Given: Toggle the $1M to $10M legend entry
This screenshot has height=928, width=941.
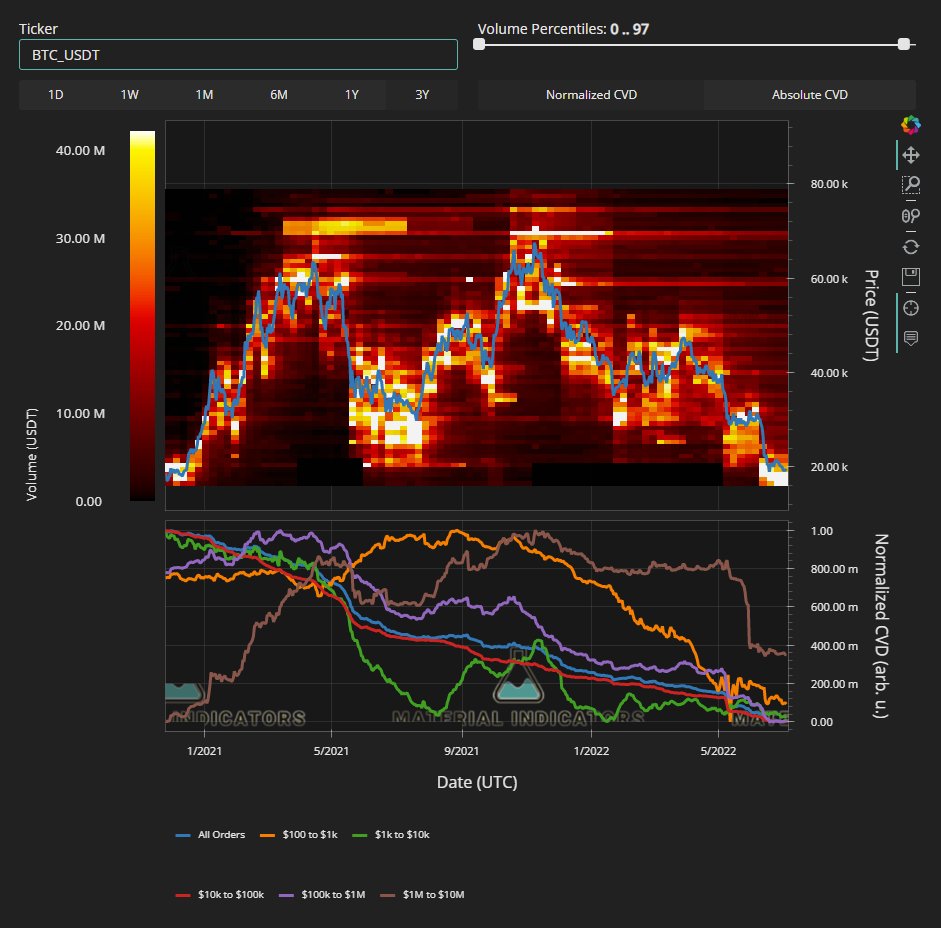Looking at the screenshot, I should click(422, 894).
